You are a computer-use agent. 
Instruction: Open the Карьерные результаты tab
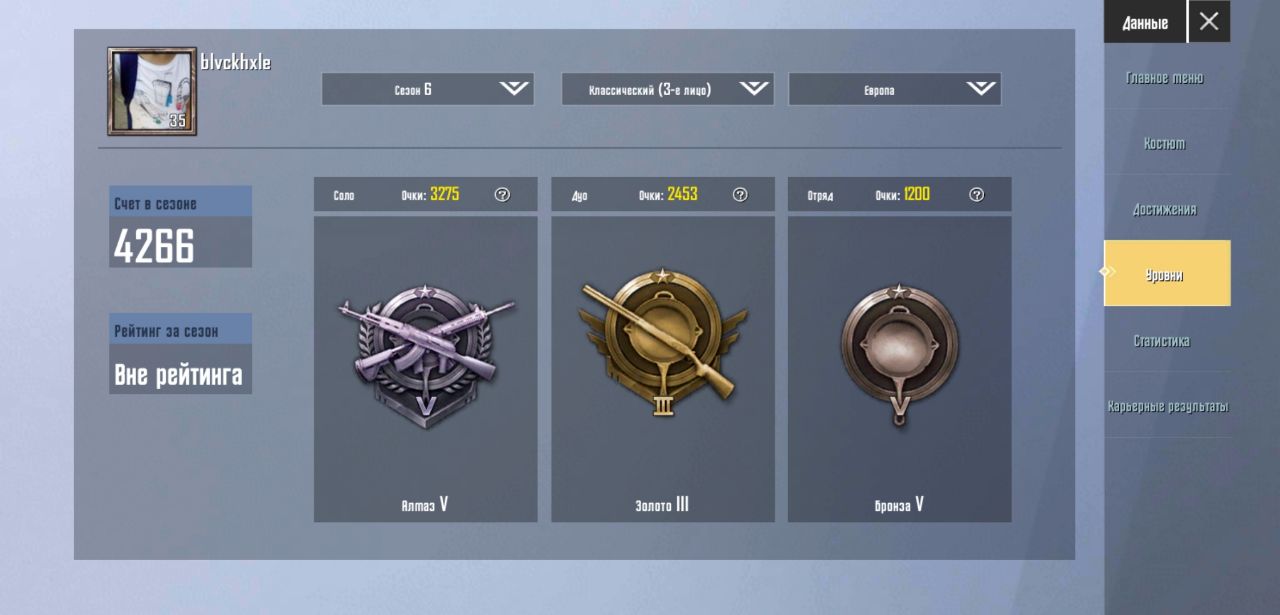coord(1167,407)
